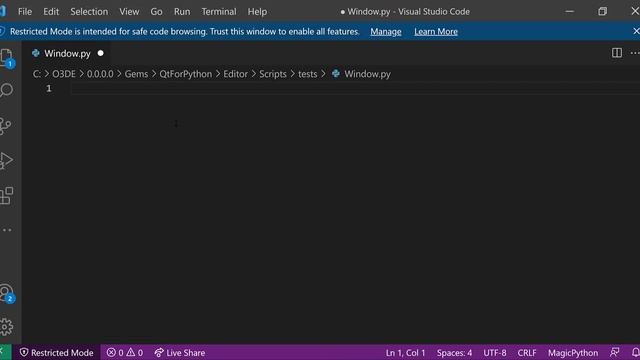Screen dimensions: 640x360
Task: Show additional views ellipsis in activity bar
Action: [x=7, y=230]
